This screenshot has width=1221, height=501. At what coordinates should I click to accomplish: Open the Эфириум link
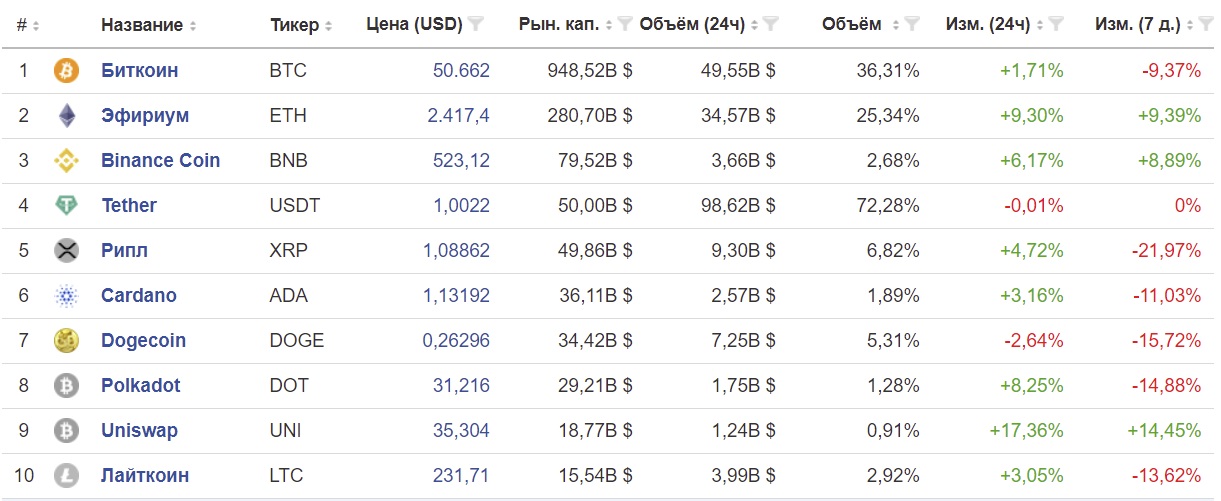pyautogui.click(x=145, y=116)
